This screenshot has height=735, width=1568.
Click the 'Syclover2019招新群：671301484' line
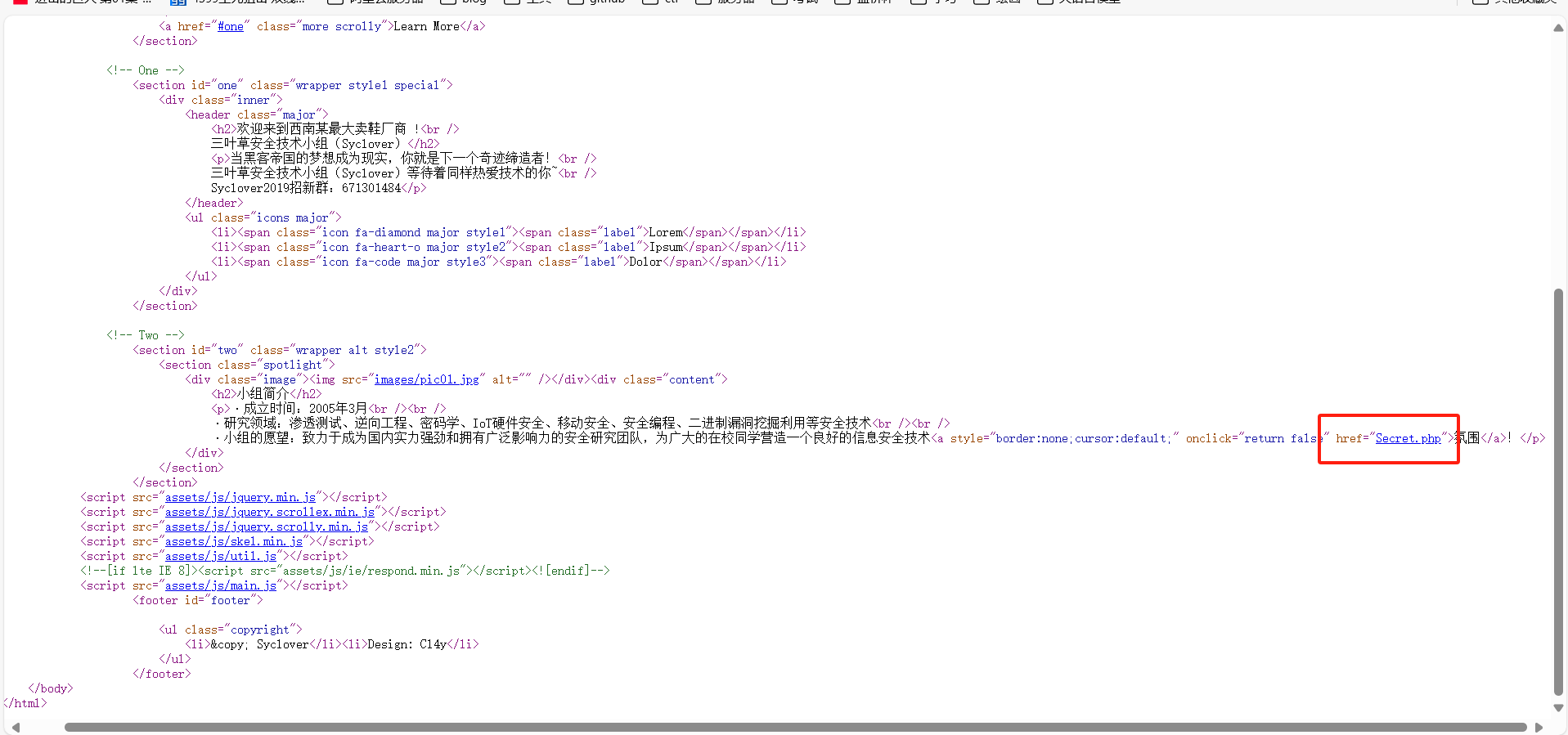click(x=319, y=188)
